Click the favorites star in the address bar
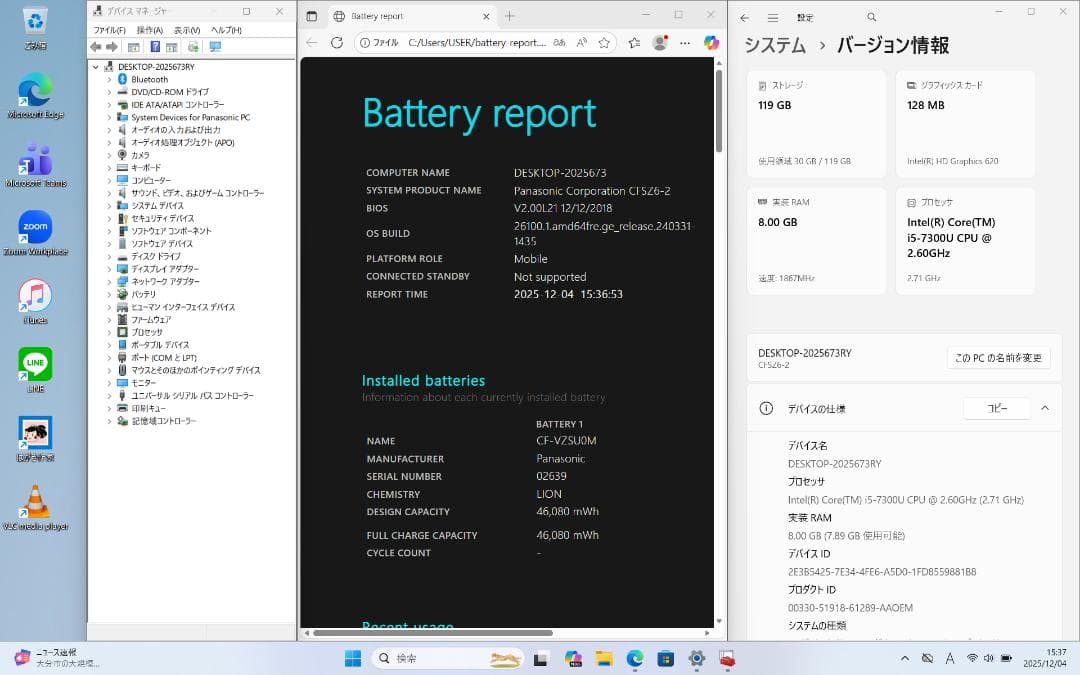 (x=604, y=42)
